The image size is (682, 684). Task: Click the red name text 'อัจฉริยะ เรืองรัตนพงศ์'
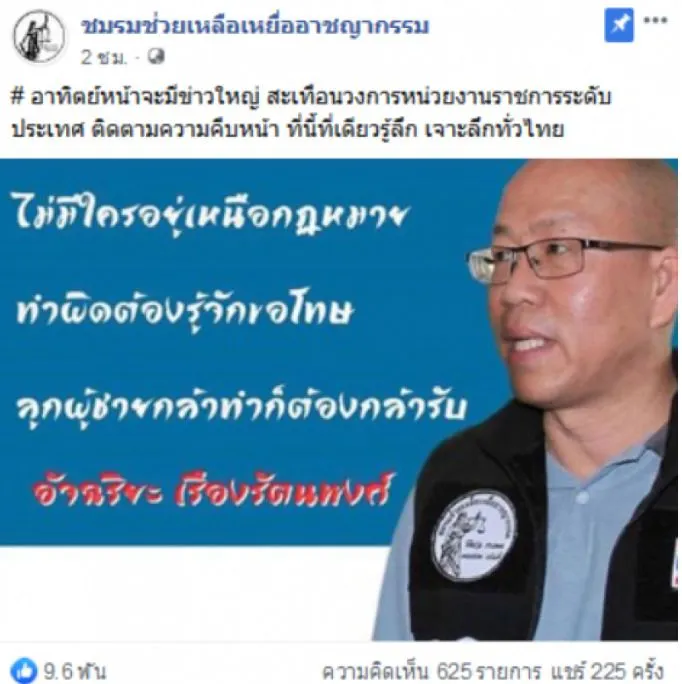[214, 492]
